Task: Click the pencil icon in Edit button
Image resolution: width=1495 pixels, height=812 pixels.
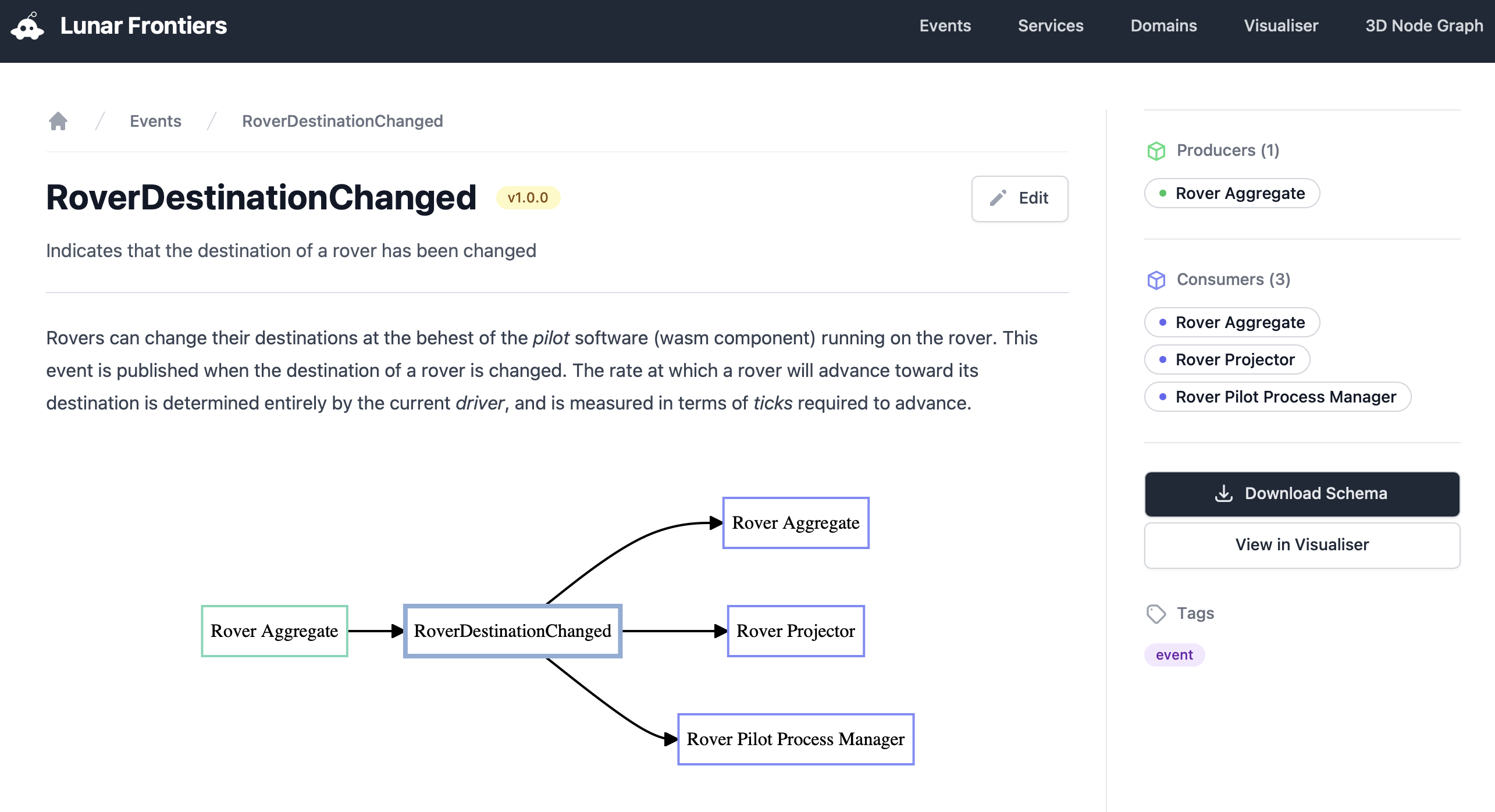Action: (998, 198)
